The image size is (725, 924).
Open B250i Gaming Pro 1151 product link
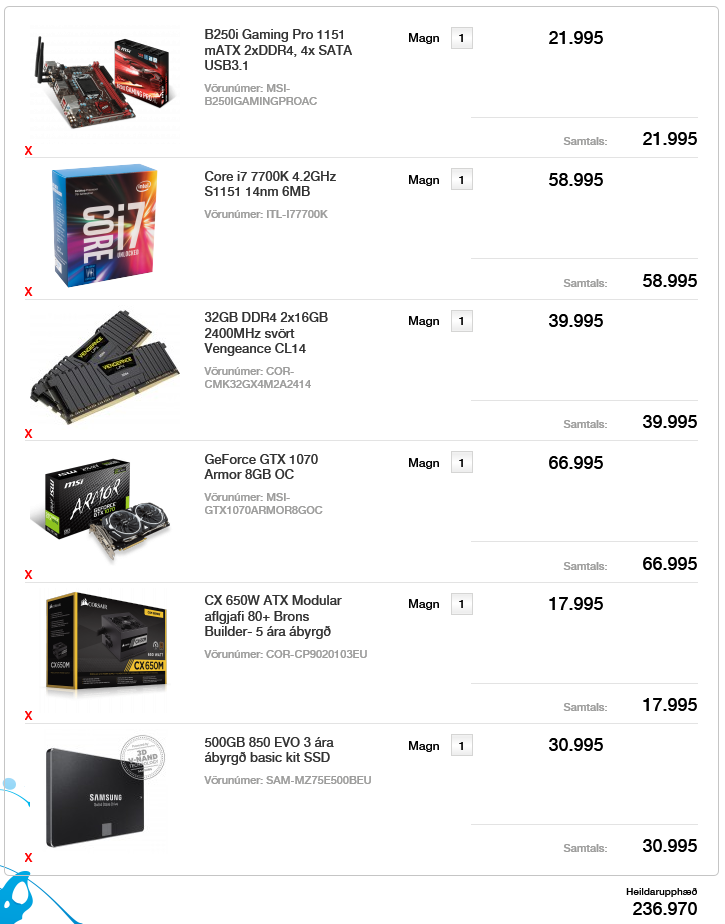click(278, 50)
